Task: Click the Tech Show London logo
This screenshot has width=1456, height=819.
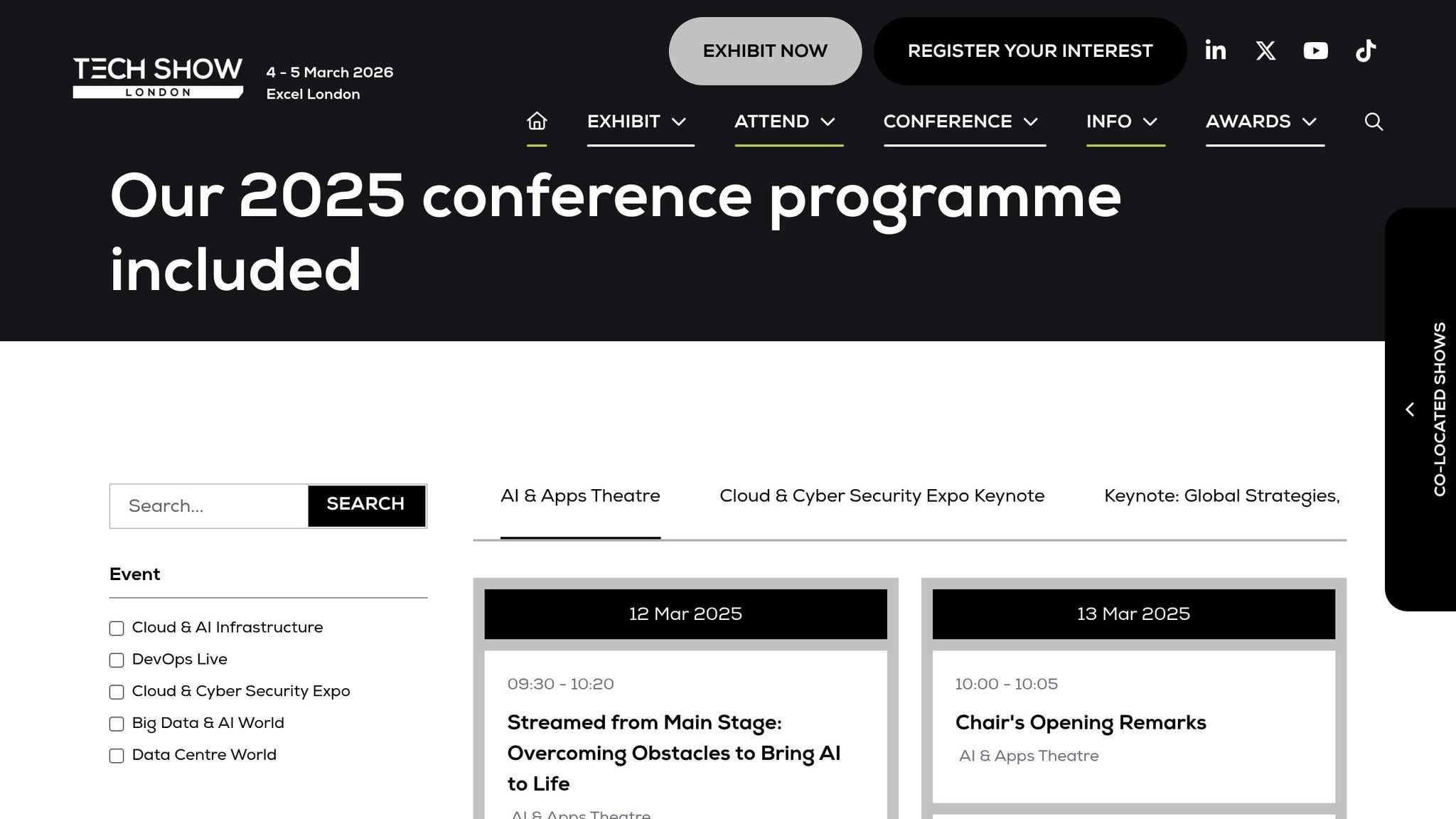Action: pyautogui.click(x=156, y=75)
